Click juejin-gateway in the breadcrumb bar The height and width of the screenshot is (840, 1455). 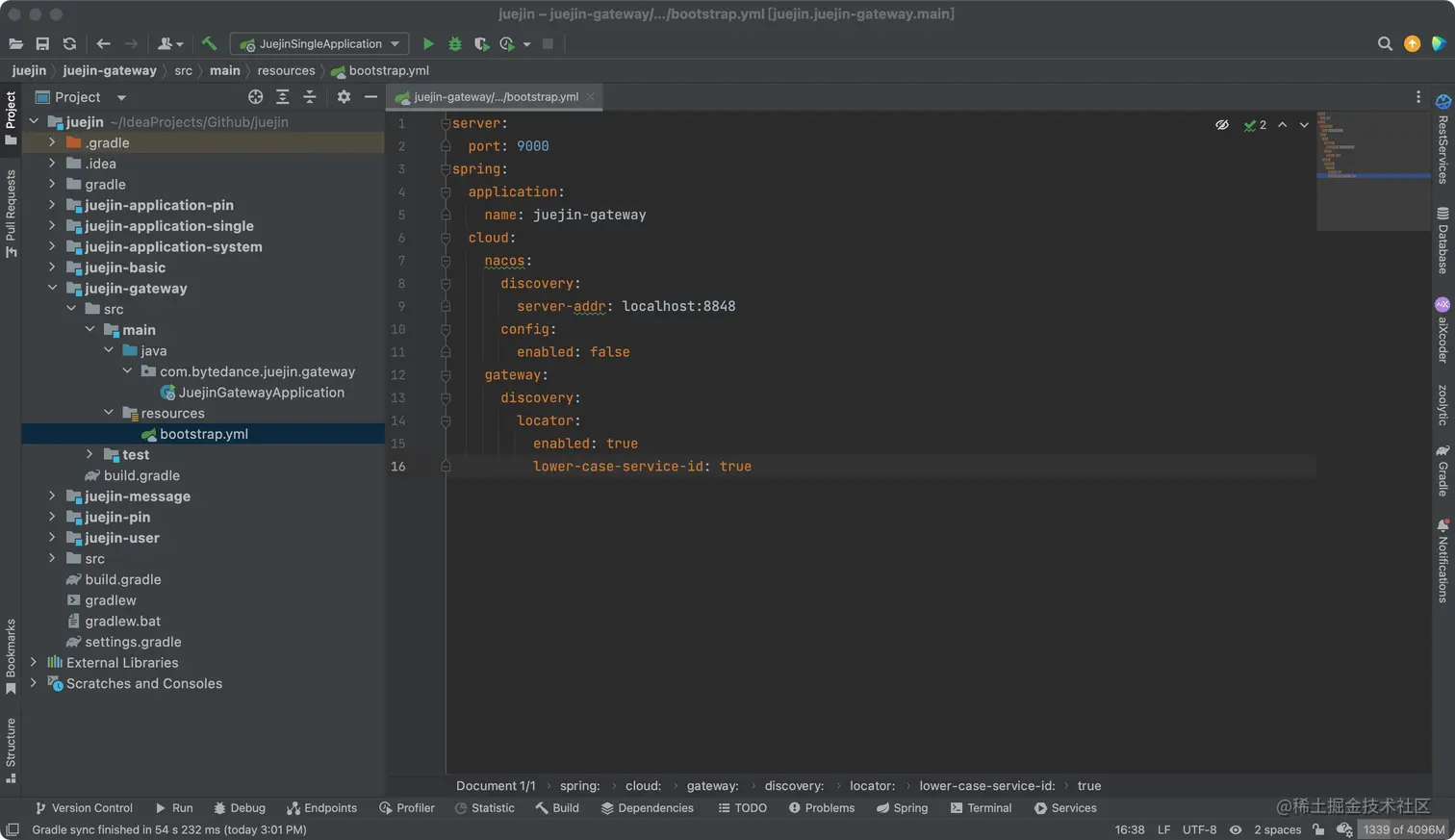point(110,70)
